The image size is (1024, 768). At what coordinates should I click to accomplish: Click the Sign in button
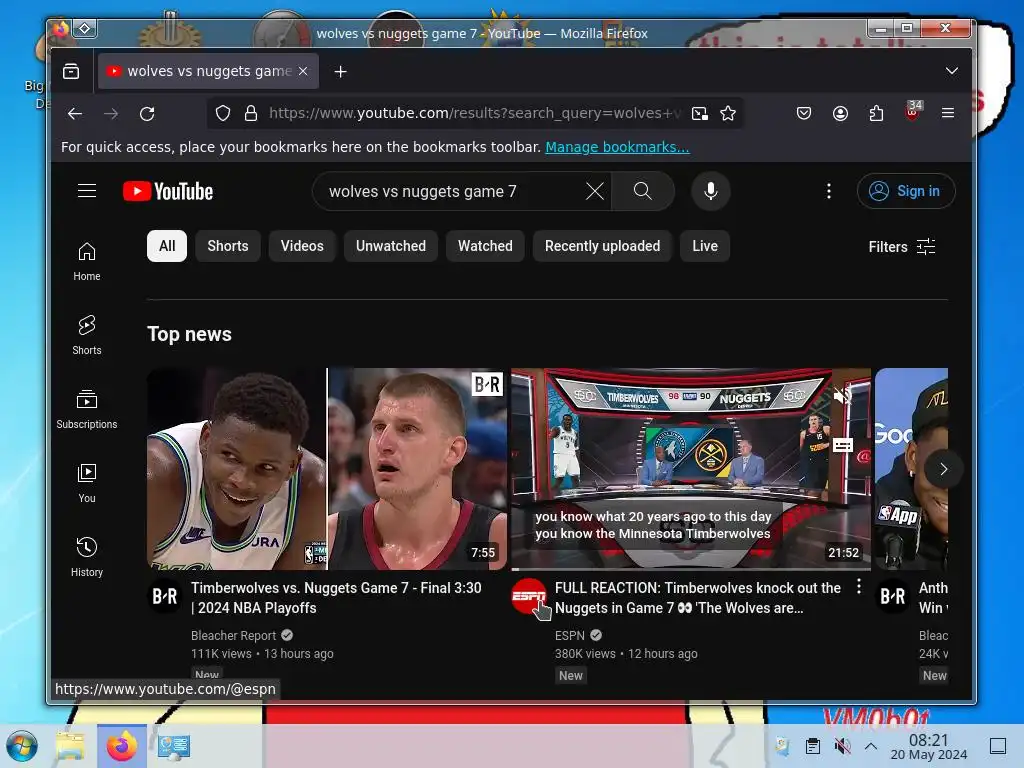(x=906, y=191)
